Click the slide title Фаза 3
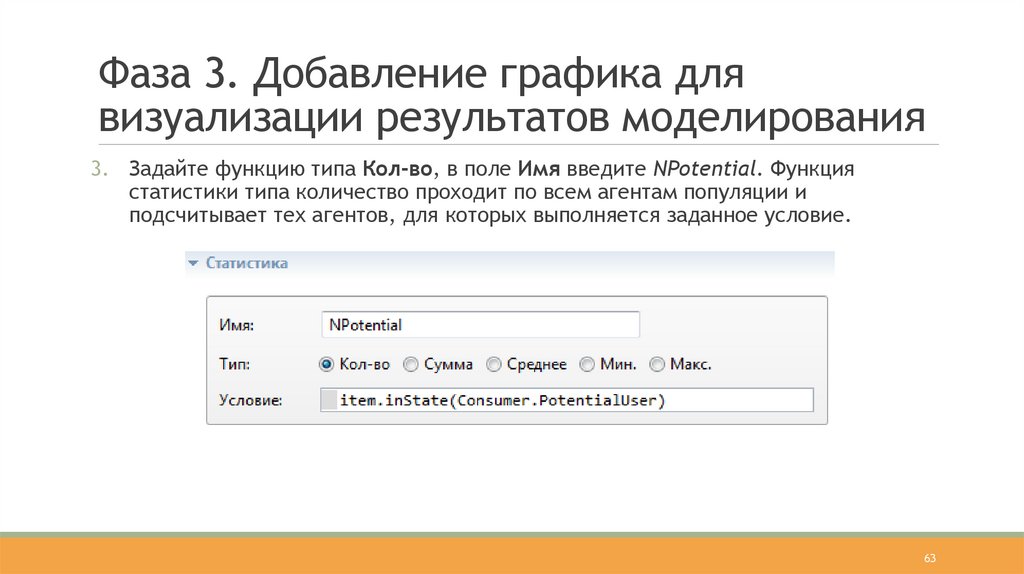This screenshot has width=1024, height=574. [x=511, y=95]
